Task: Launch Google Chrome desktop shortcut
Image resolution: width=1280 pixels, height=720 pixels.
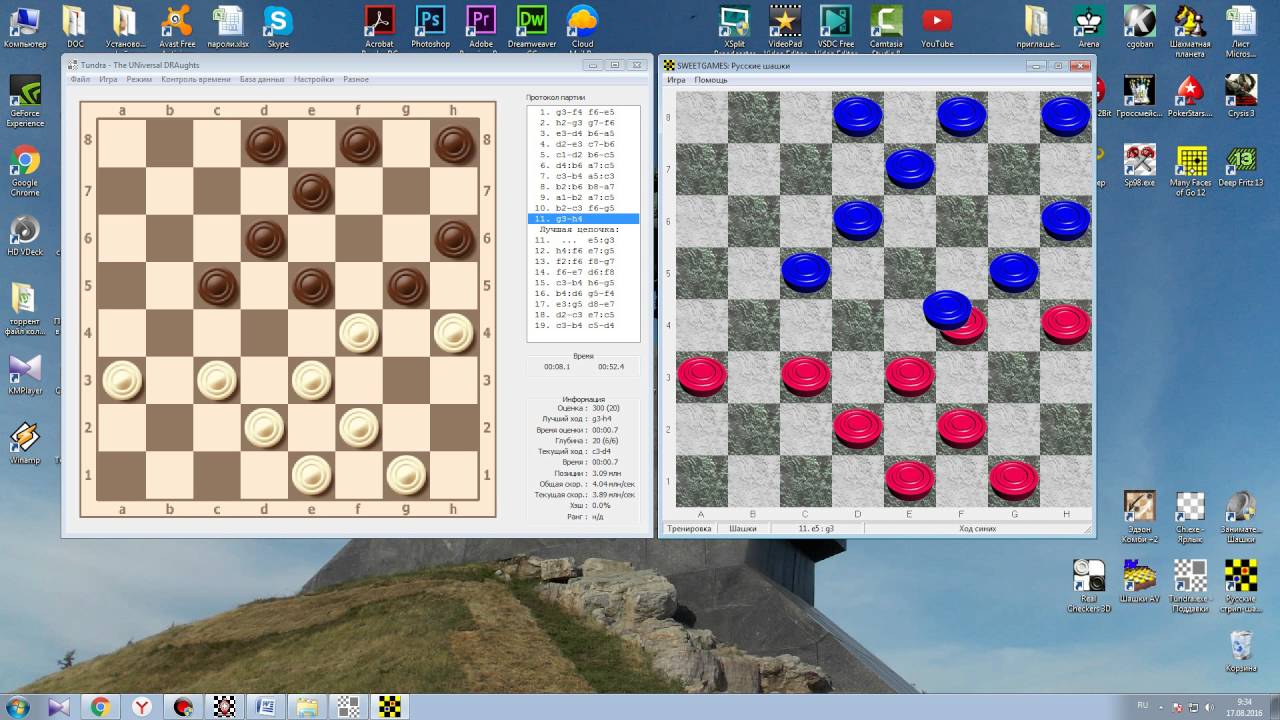Action: pyautogui.click(x=25, y=170)
